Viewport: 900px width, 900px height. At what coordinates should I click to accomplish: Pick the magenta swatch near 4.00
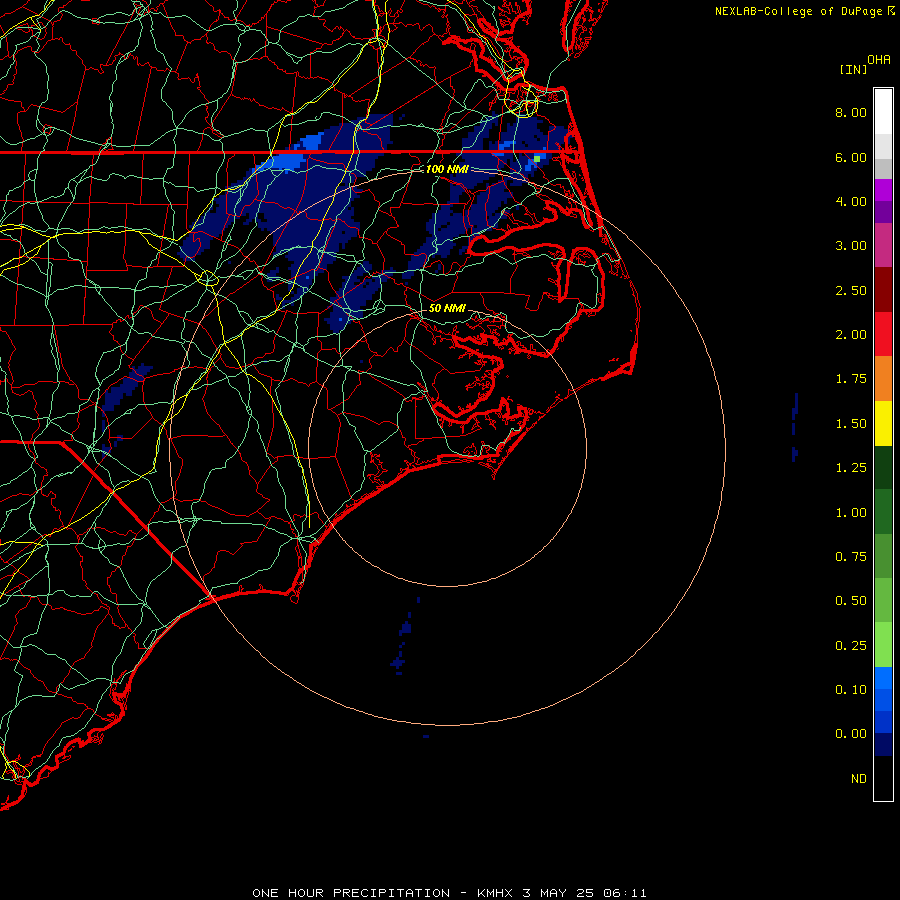click(x=883, y=190)
